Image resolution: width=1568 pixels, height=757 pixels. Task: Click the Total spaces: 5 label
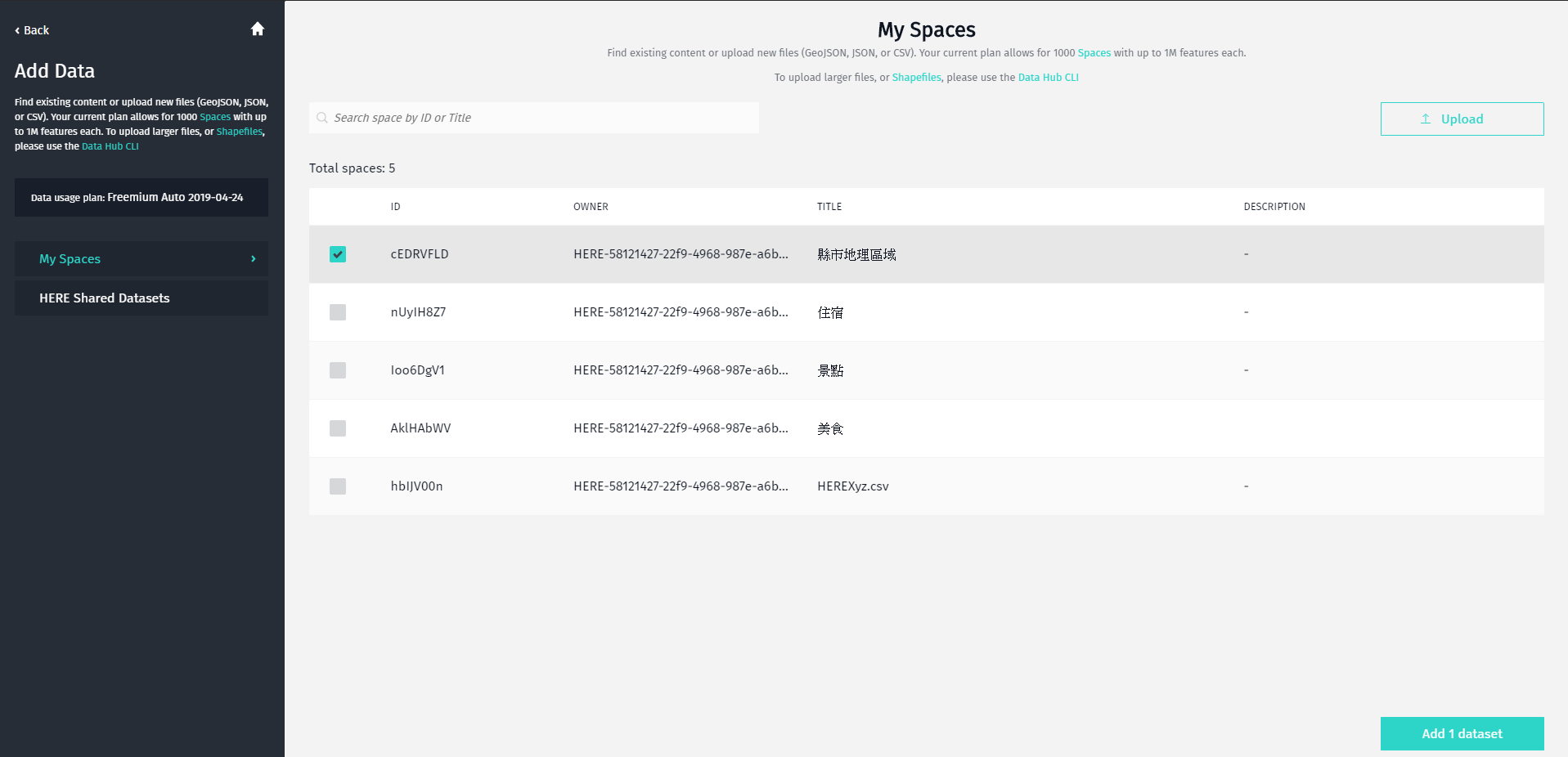pyautogui.click(x=352, y=168)
